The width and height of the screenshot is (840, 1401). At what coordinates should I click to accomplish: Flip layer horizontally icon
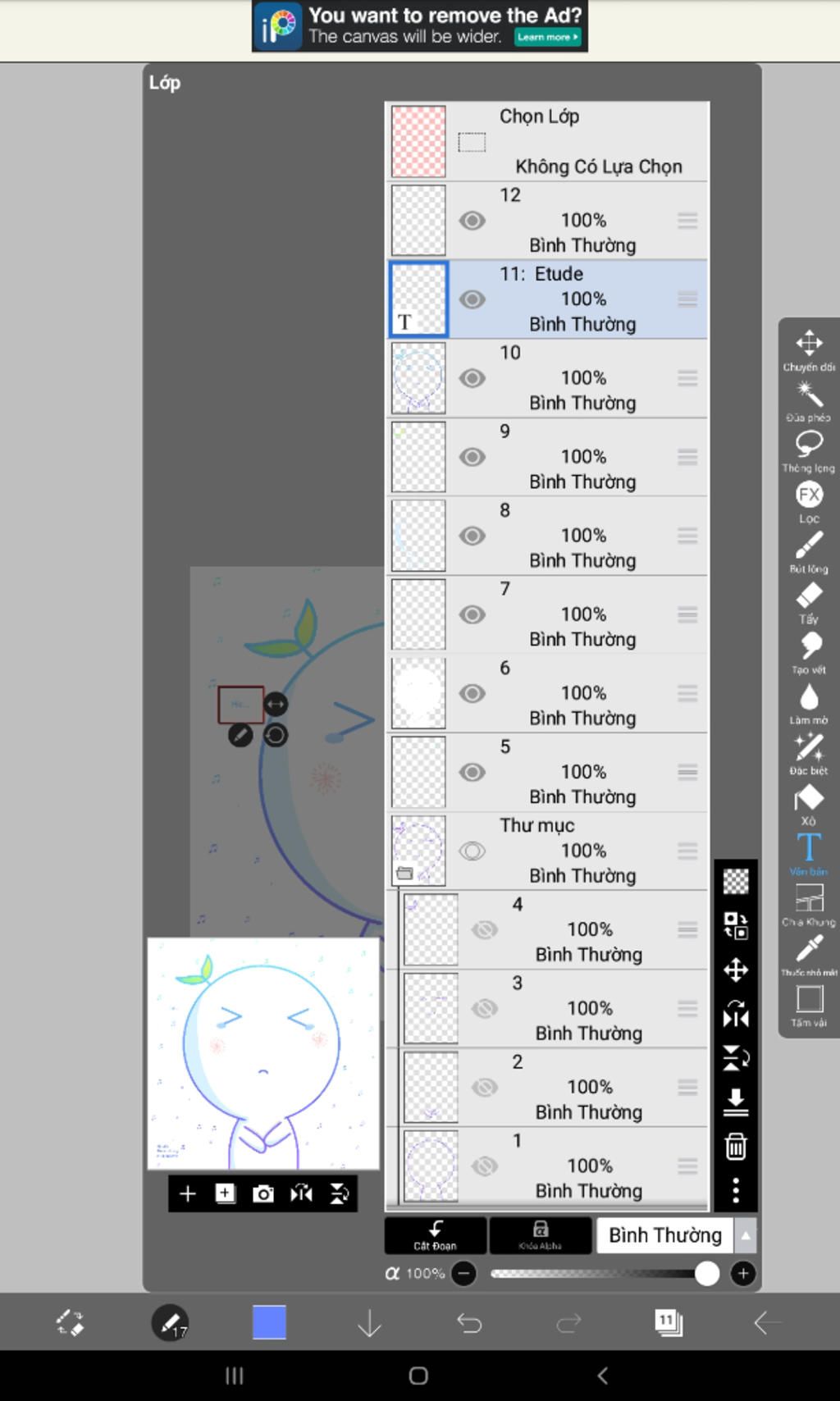coord(736,1015)
